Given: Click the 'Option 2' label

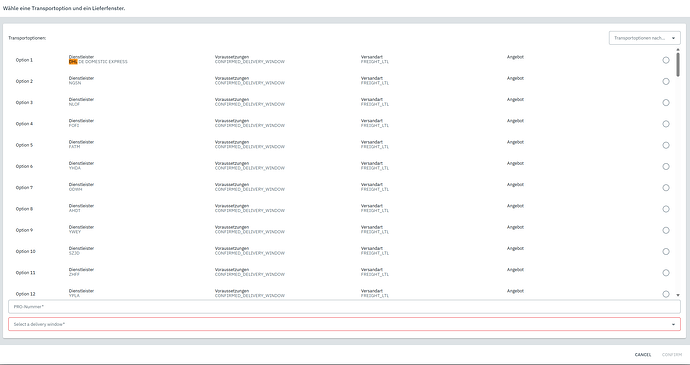Looking at the screenshot, I should click(24, 81).
